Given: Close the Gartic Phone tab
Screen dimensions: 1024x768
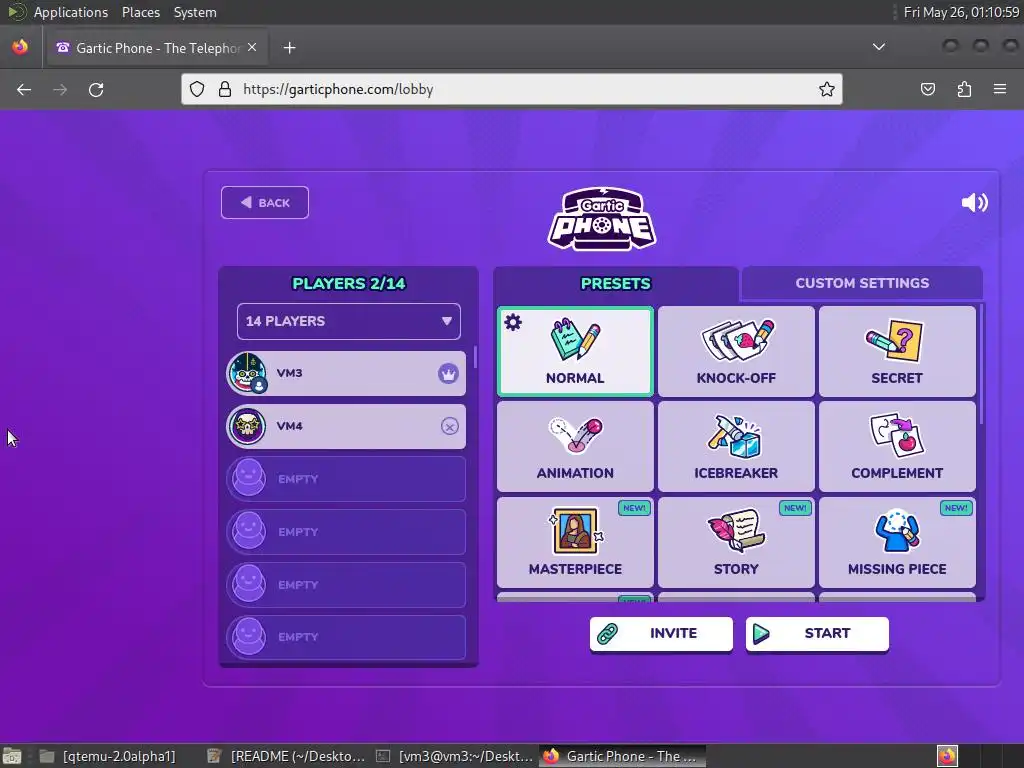Looking at the screenshot, I should click(x=252, y=48).
